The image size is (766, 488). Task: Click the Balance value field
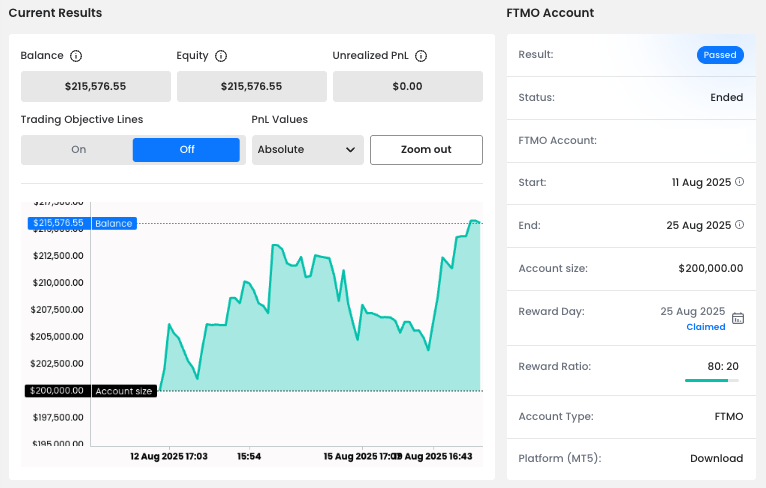click(95, 86)
